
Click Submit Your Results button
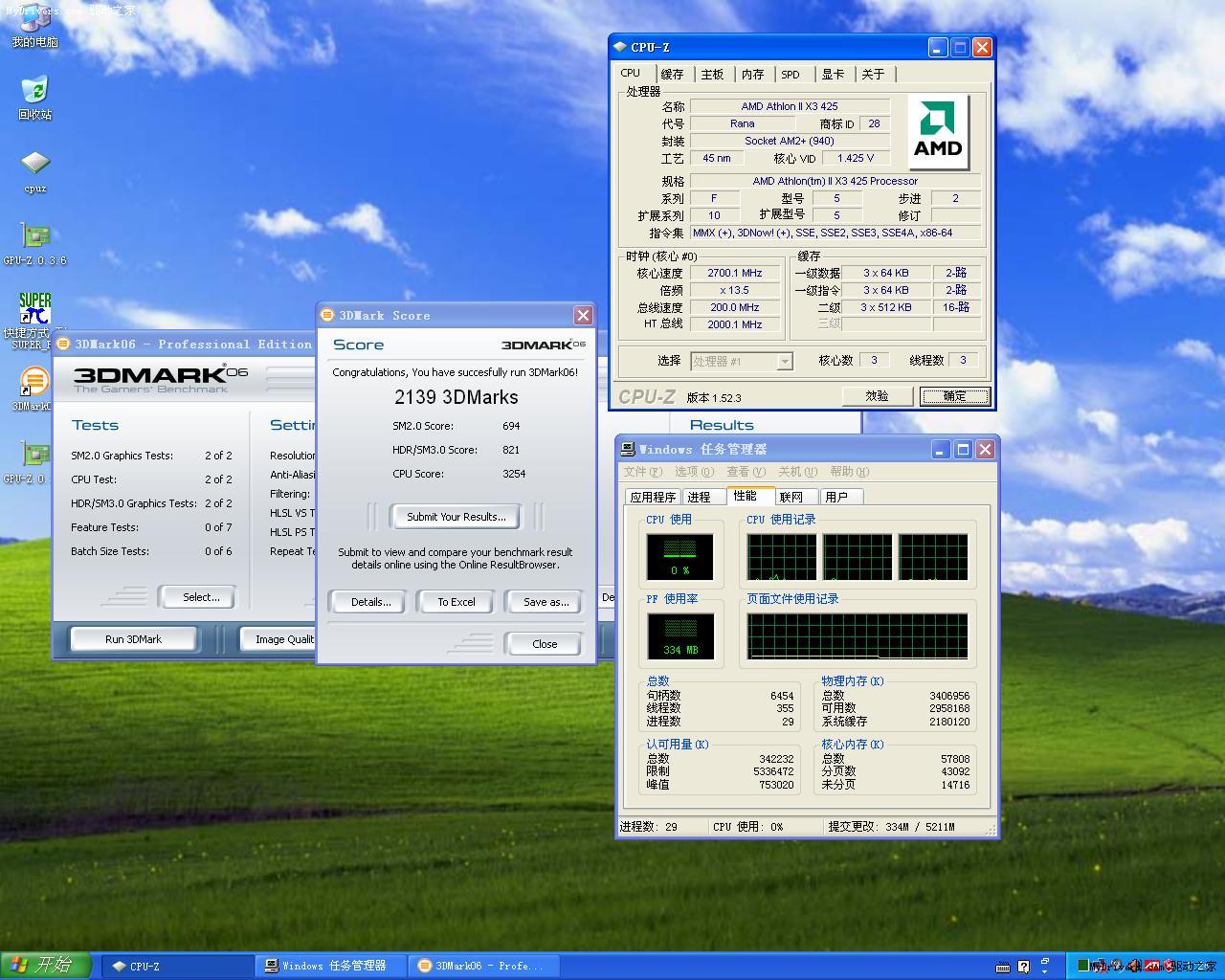456,517
